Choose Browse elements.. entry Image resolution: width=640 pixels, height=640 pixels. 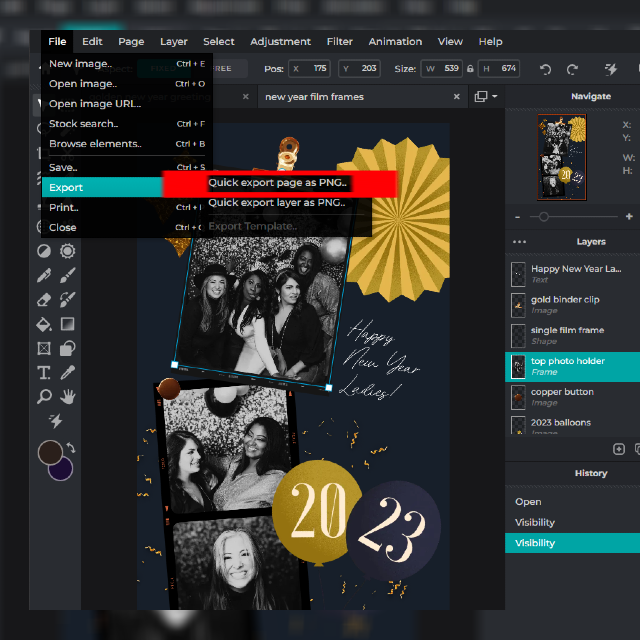(127, 144)
